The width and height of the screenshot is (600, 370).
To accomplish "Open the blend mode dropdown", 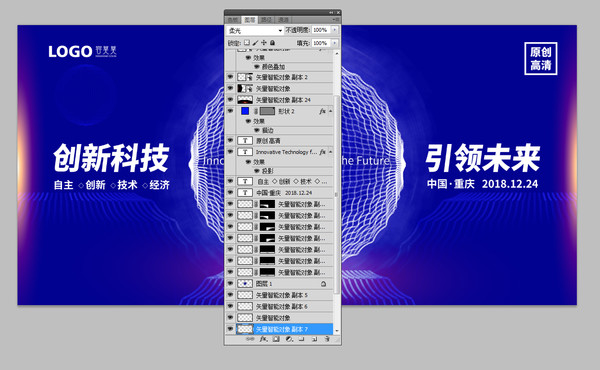I will (x=255, y=31).
